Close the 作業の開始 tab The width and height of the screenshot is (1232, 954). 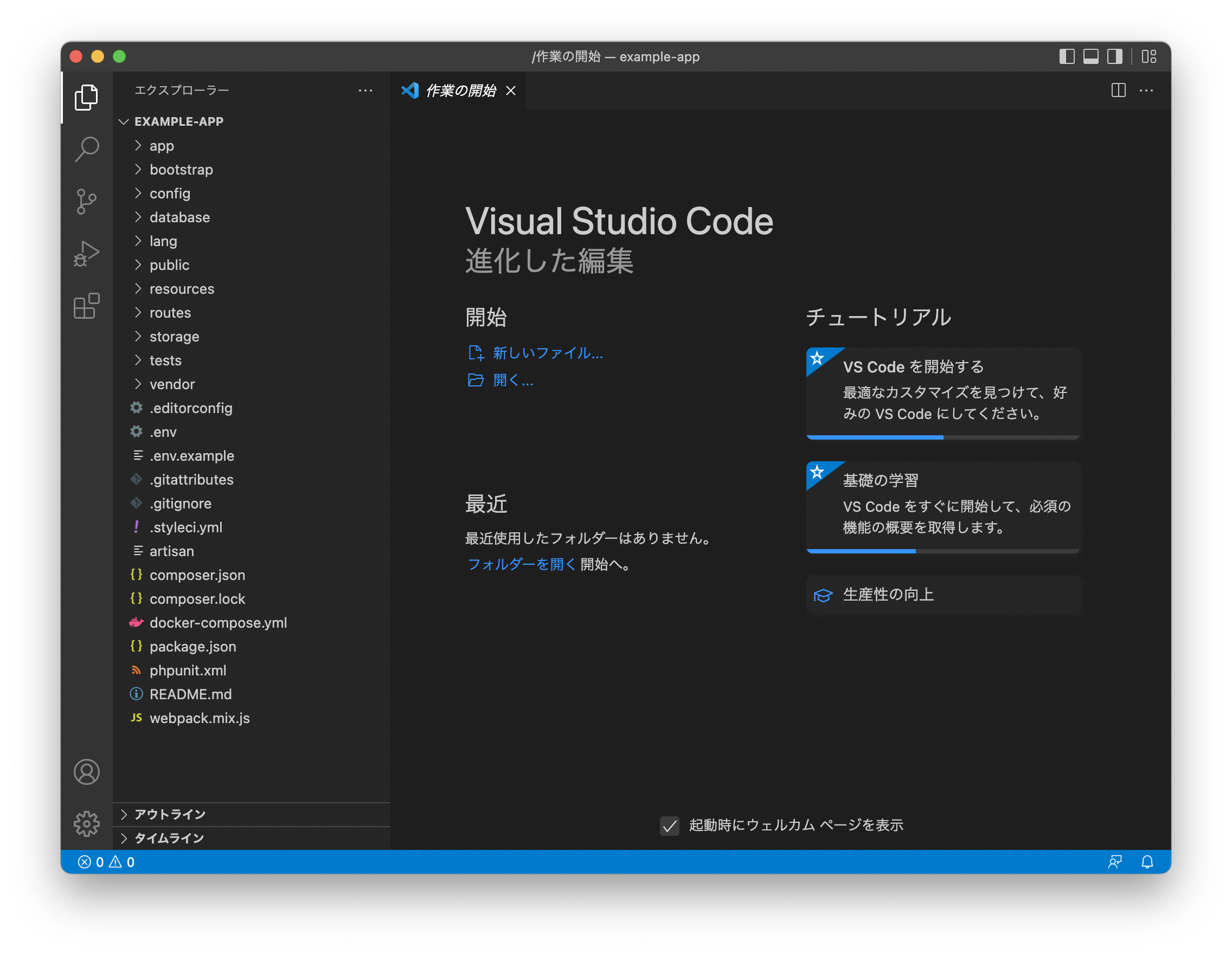pyautogui.click(x=510, y=90)
